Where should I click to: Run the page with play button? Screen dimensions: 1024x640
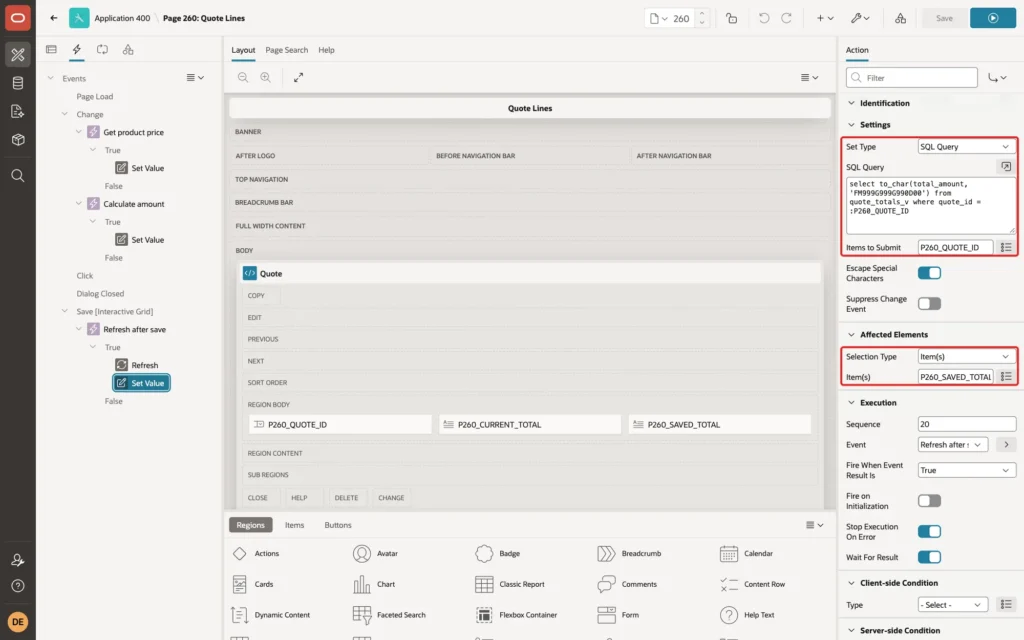point(993,18)
